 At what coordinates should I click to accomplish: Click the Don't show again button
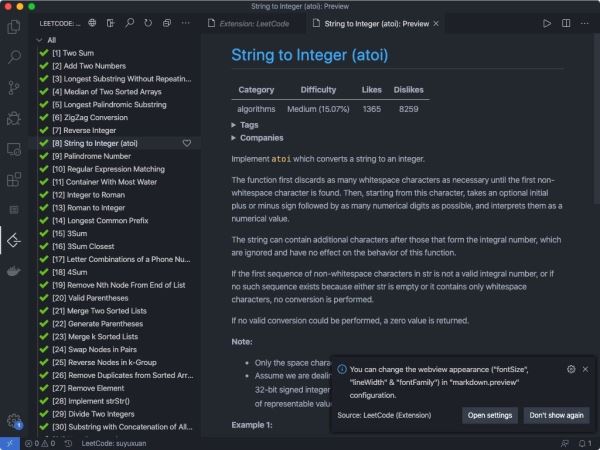click(x=556, y=415)
